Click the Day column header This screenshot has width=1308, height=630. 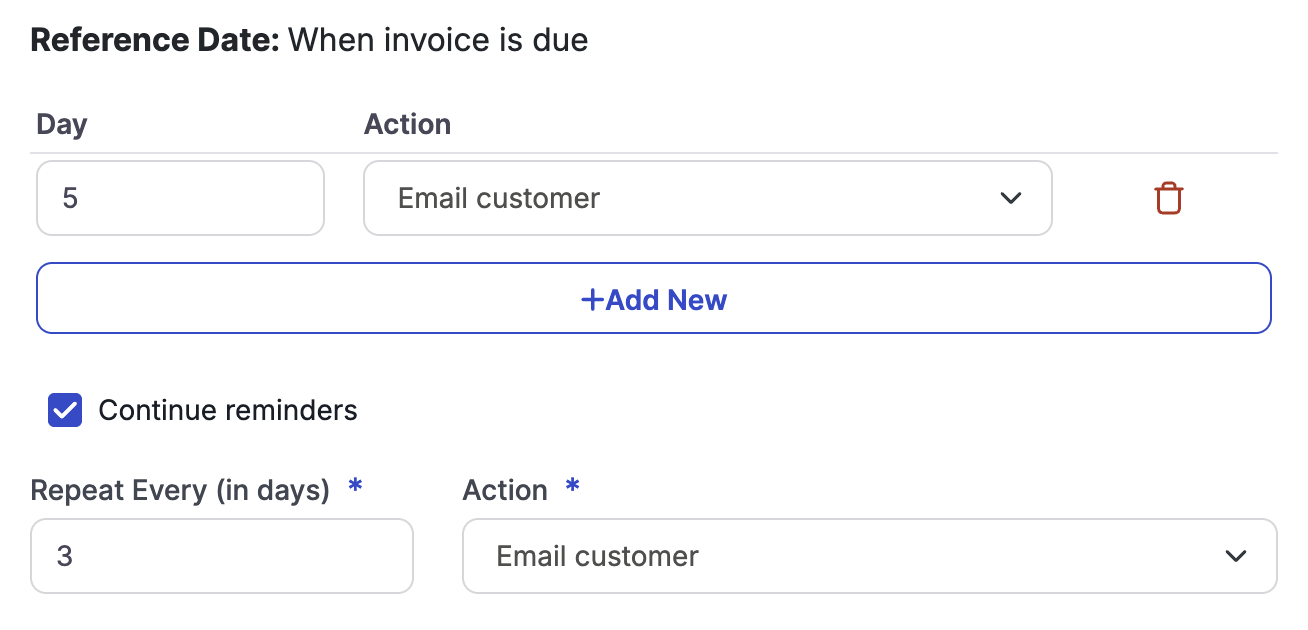pyautogui.click(x=62, y=124)
